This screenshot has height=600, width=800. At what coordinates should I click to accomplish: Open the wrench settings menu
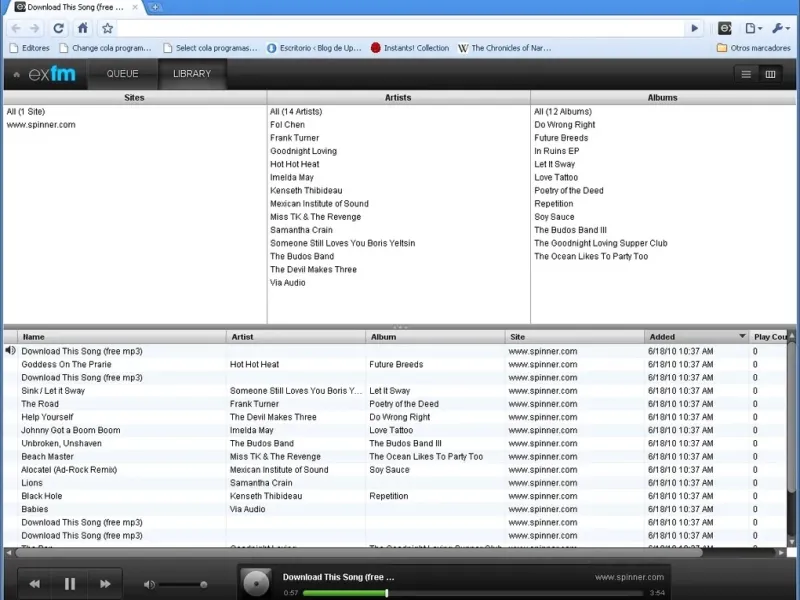tap(781, 28)
